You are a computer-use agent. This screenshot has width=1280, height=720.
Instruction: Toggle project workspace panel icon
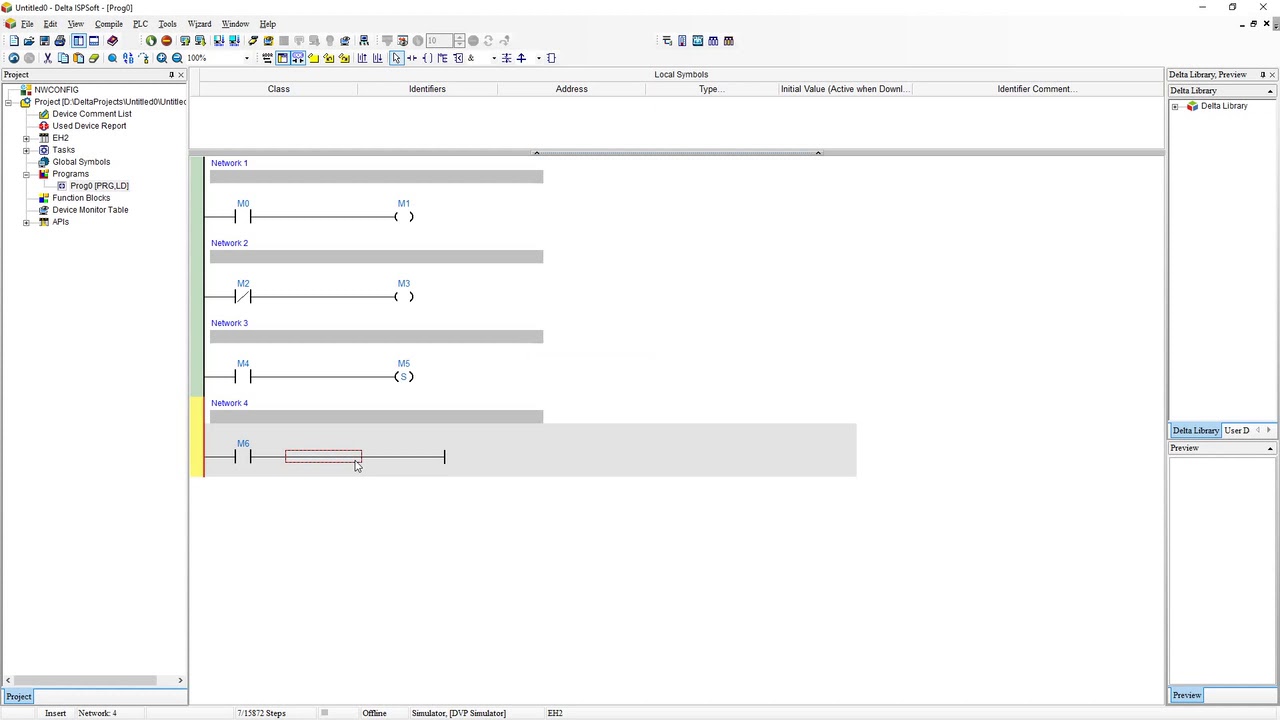[78, 41]
